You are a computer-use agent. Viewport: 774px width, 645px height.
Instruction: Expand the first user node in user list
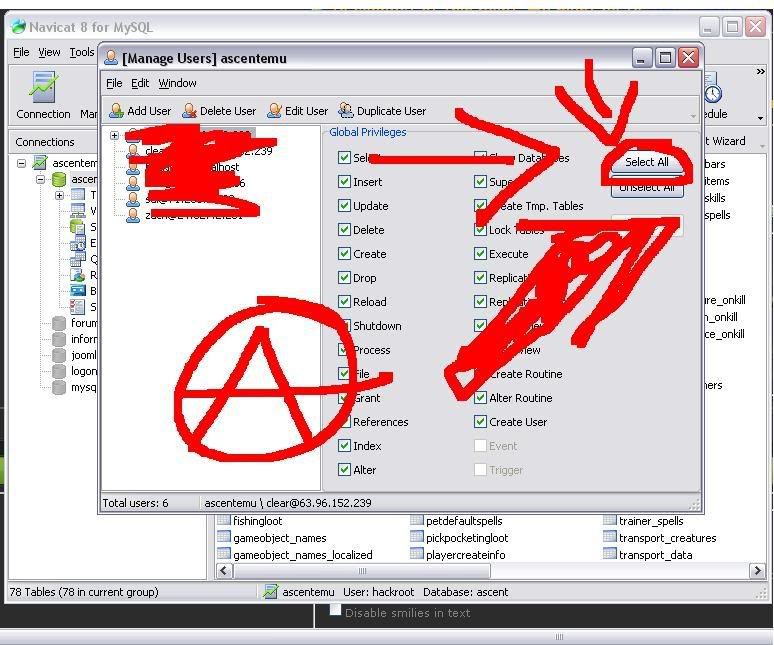pos(115,135)
